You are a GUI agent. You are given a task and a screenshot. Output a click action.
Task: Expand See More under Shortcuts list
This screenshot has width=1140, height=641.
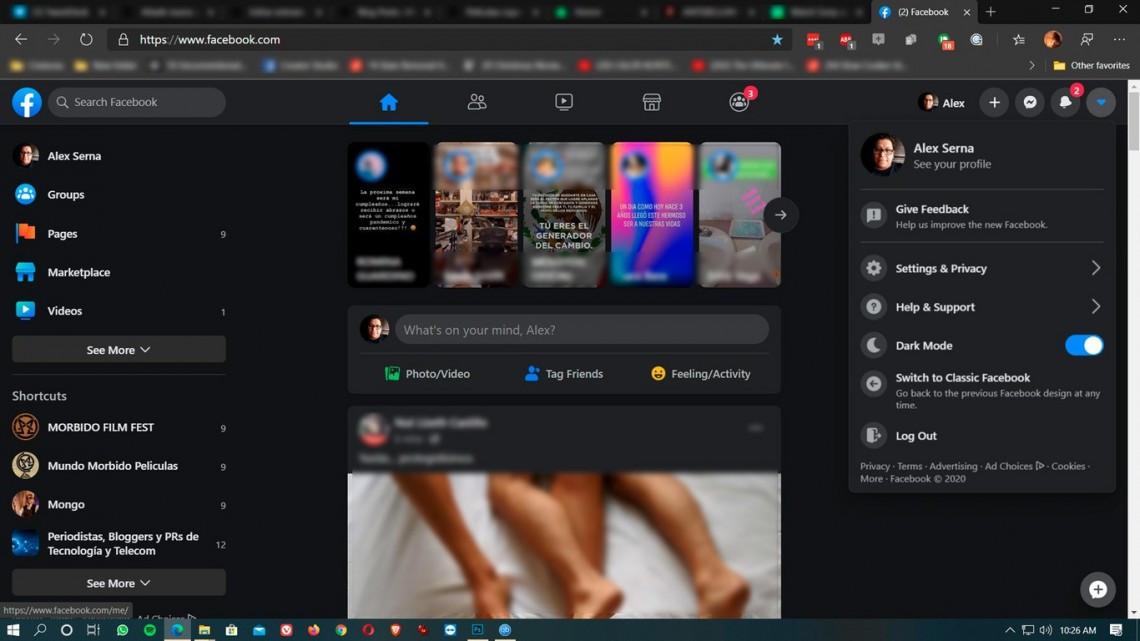[x=118, y=583]
